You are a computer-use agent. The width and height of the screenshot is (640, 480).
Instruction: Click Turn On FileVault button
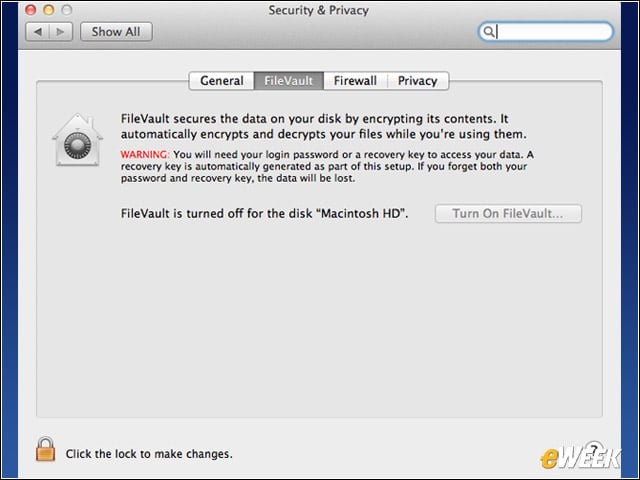click(508, 213)
